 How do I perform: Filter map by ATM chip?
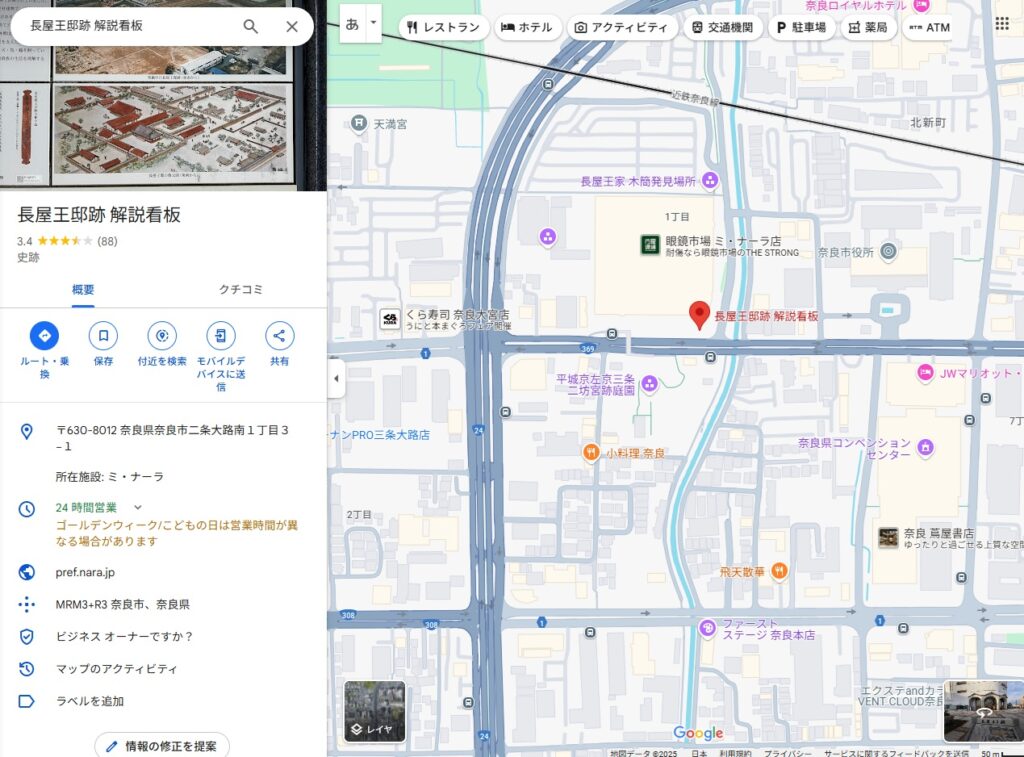[929, 27]
